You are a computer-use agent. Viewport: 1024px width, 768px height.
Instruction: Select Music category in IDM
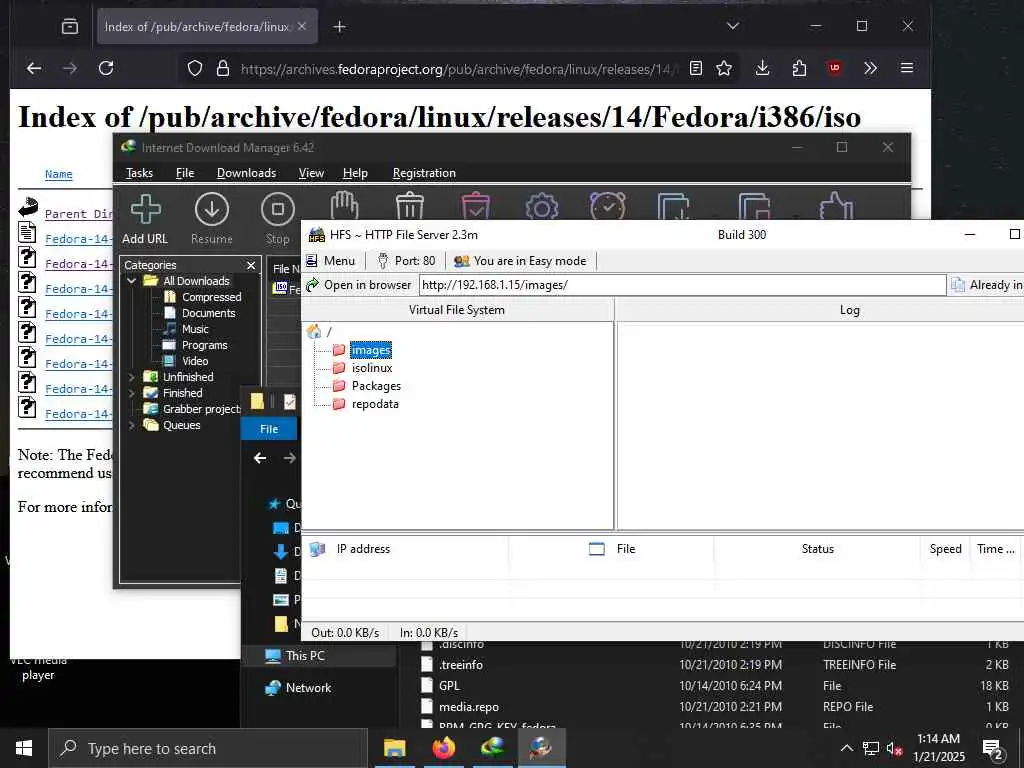[x=195, y=329]
